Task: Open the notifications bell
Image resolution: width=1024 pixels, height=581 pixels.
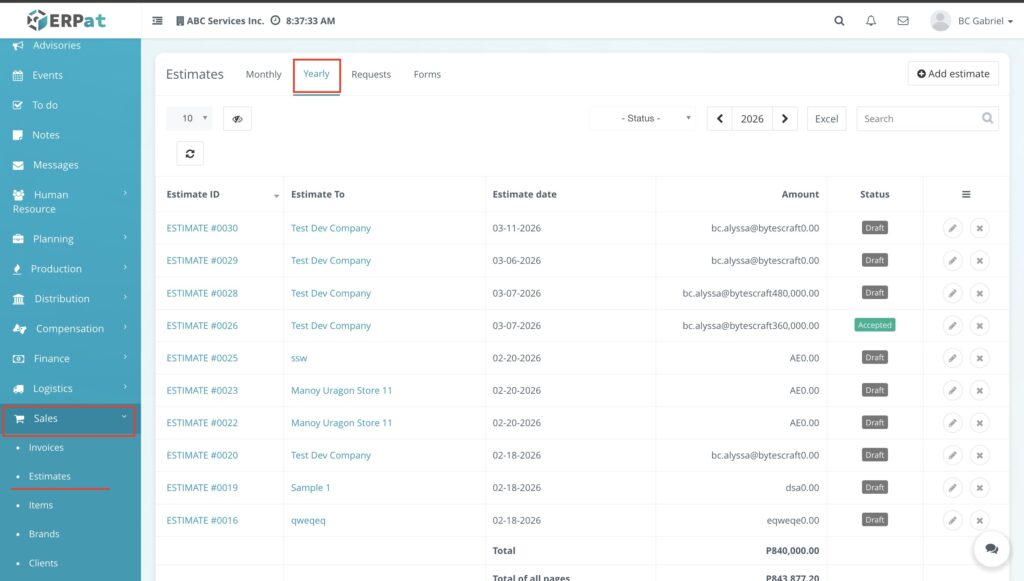Action: click(871, 21)
